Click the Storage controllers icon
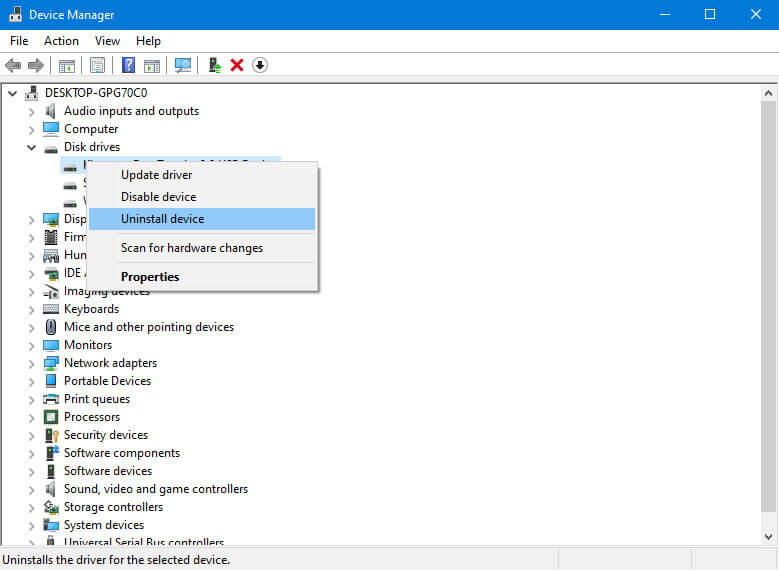The width and height of the screenshot is (779, 570). pos(51,507)
